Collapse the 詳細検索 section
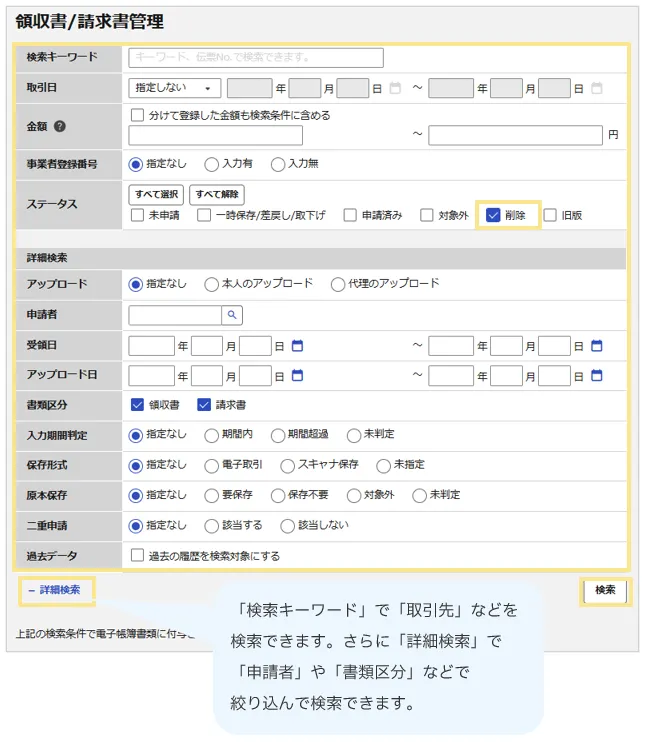This screenshot has width=651, height=744. (56, 590)
